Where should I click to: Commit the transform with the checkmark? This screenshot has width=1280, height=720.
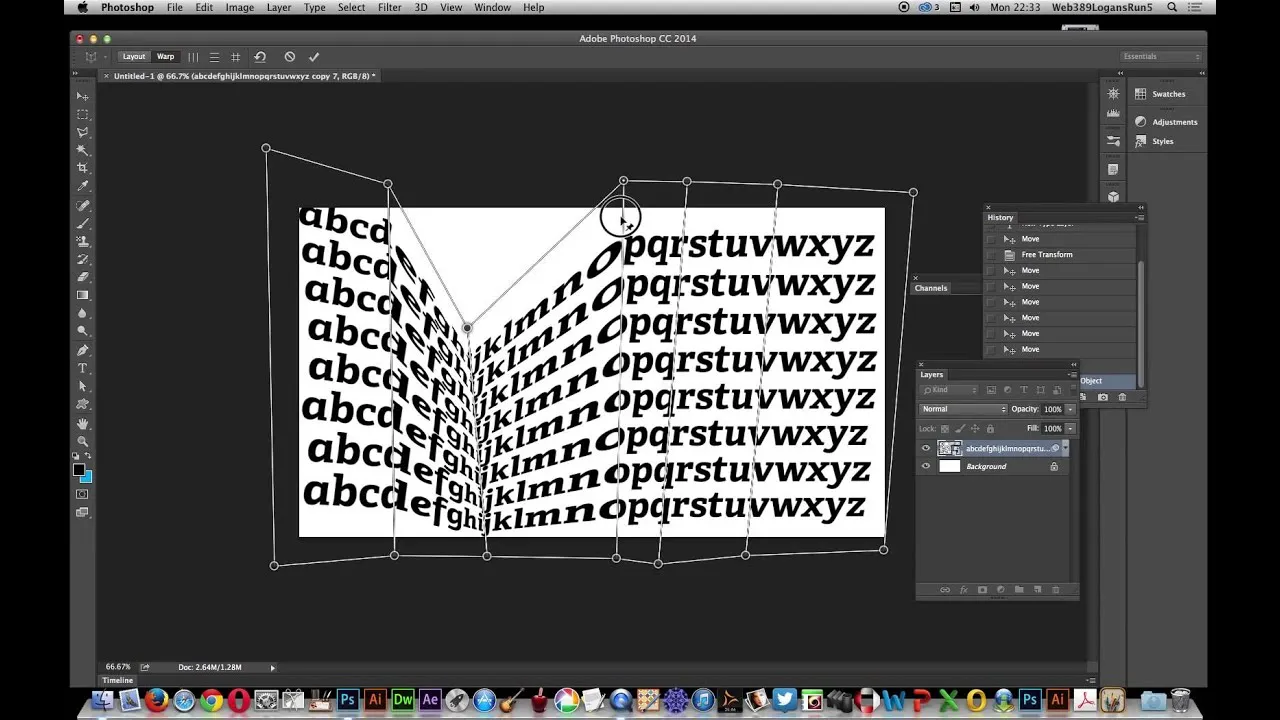tap(313, 57)
